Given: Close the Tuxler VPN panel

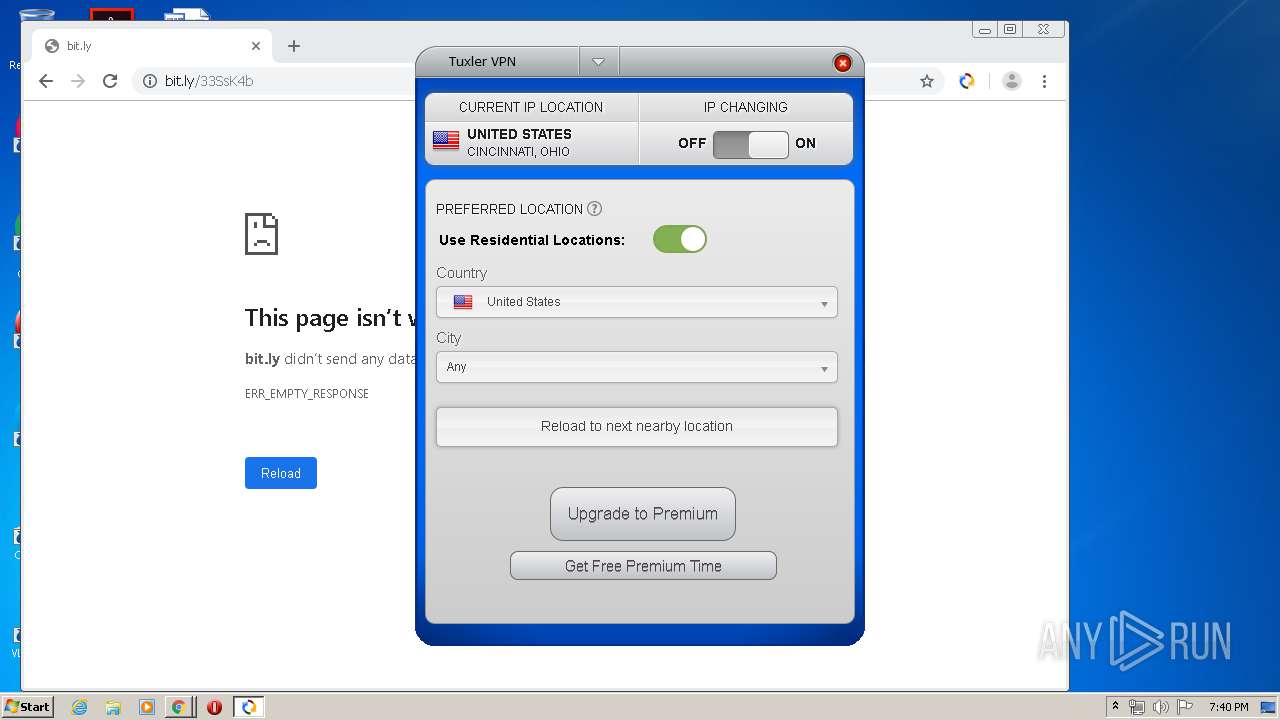Looking at the screenshot, I should point(842,63).
